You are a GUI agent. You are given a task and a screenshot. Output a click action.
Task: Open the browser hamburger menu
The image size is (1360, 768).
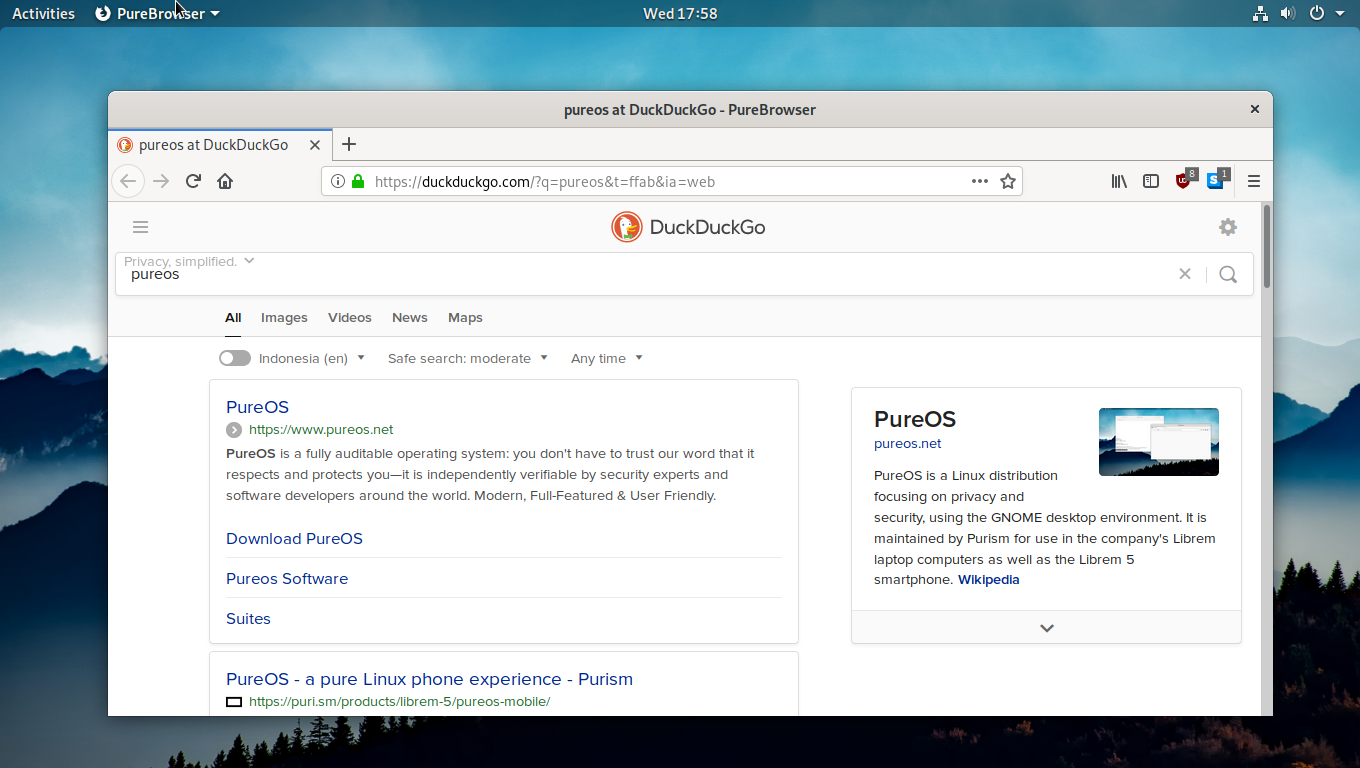coord(1253,181)
